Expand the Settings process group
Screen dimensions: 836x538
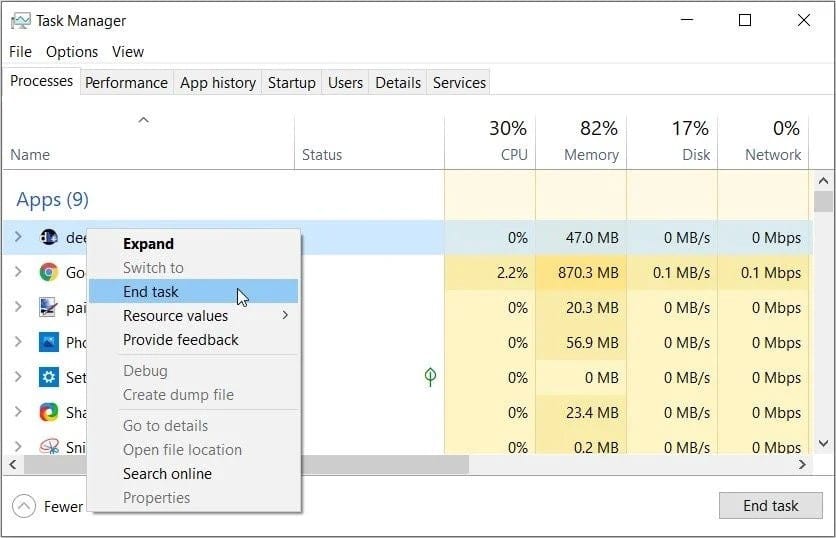click(x=18, y=377)
